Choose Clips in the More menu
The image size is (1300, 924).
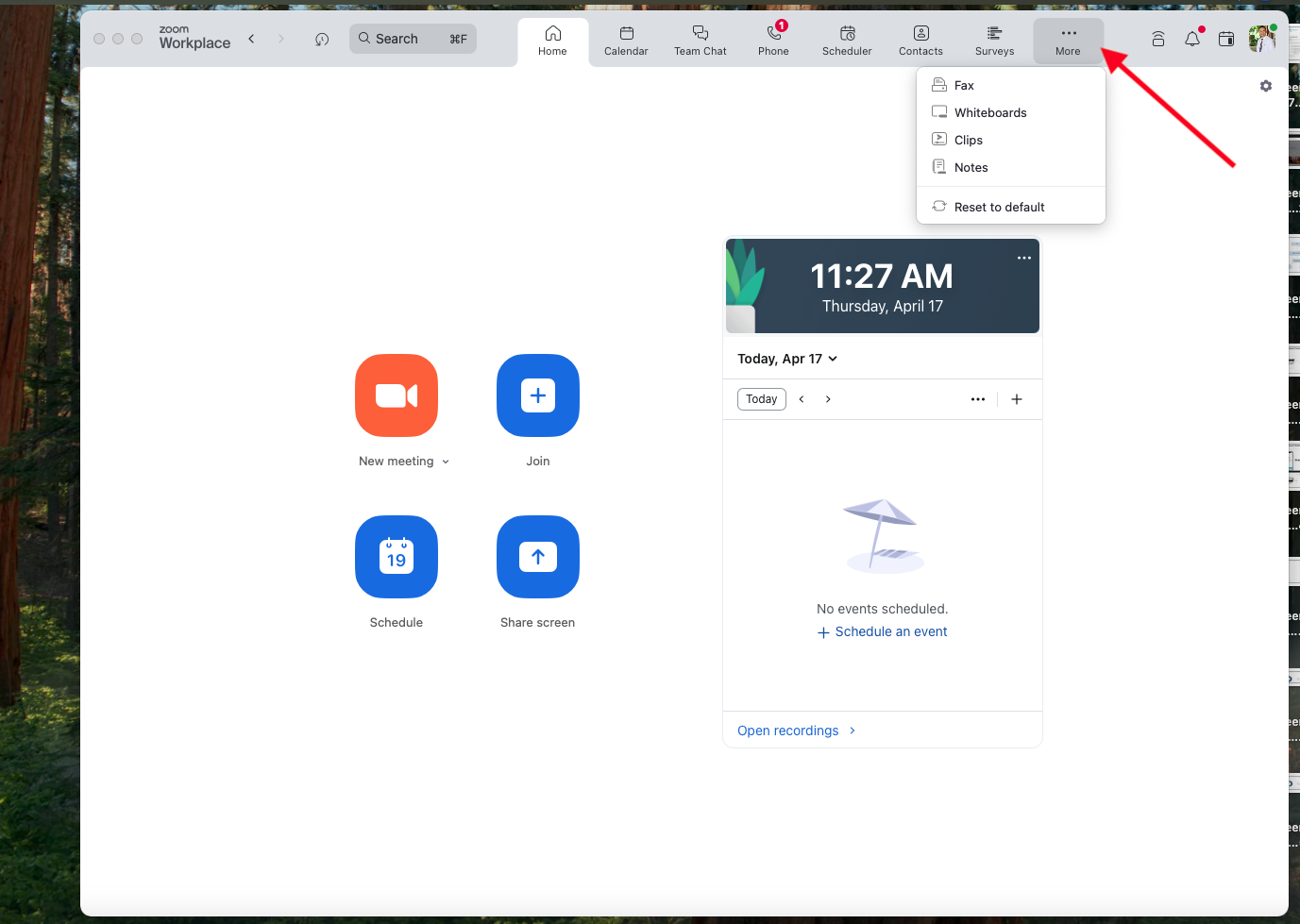click(x=1010, y=140)
